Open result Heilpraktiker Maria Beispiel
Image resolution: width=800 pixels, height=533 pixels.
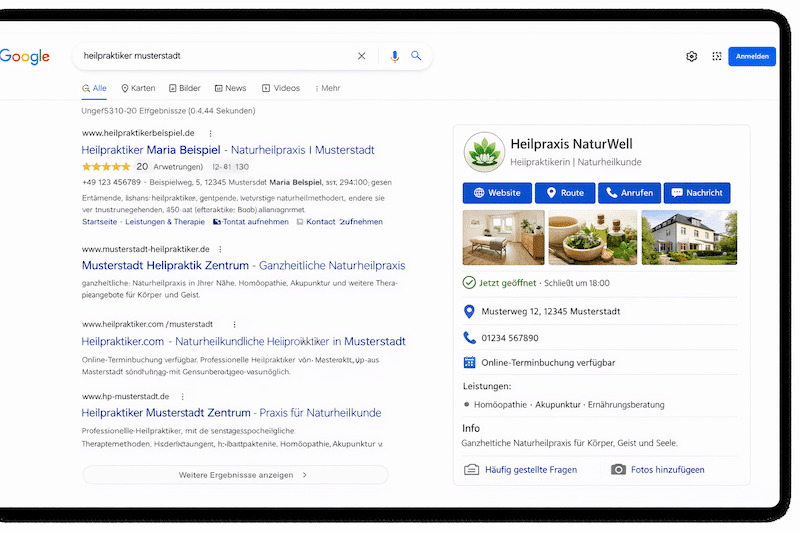pos(228,150)
